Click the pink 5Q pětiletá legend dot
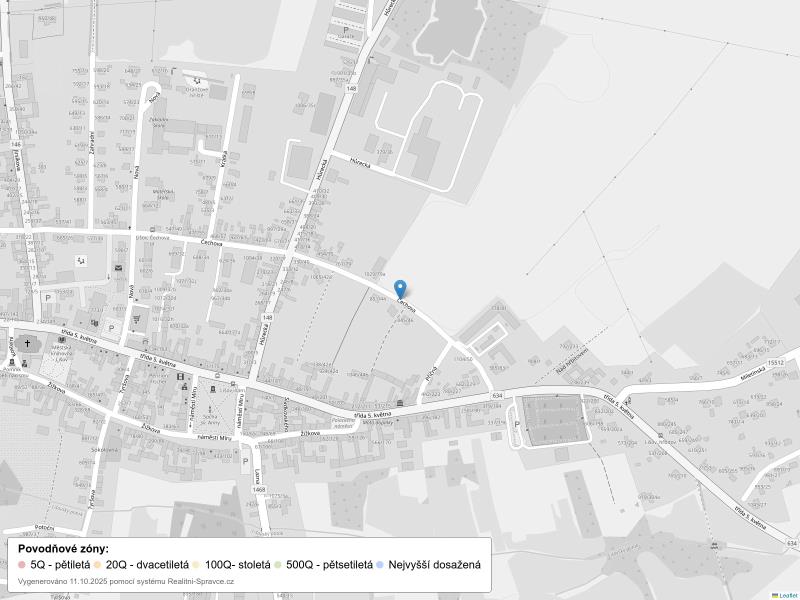 coord(22,565)
